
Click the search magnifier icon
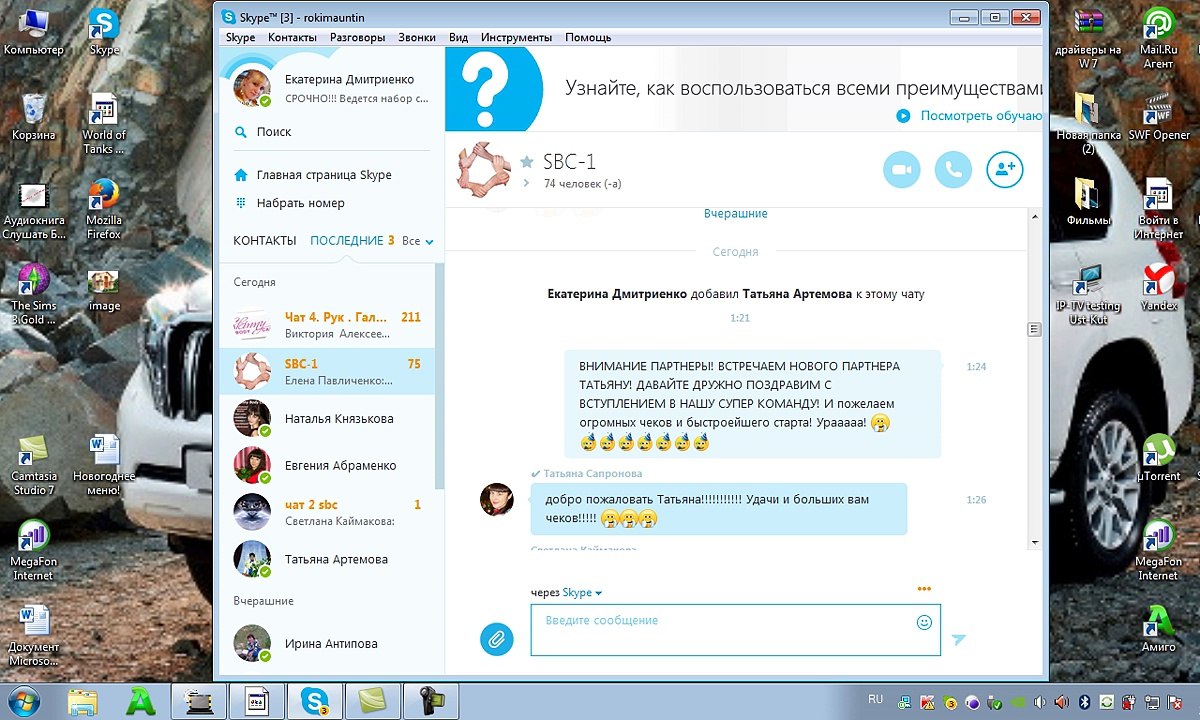(x=241, y=132)
